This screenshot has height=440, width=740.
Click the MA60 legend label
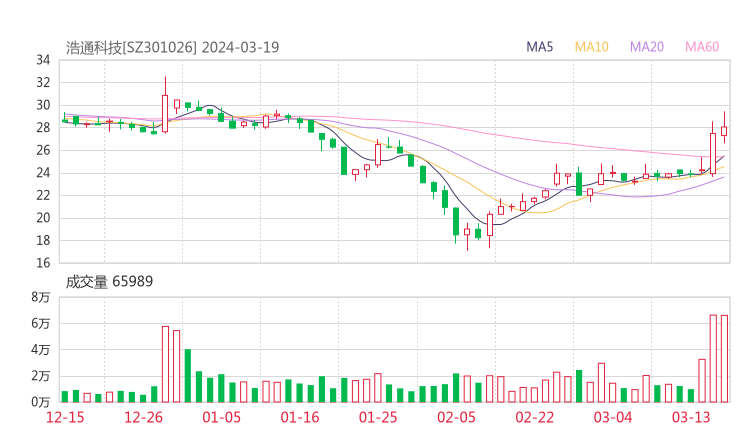click(702, 47)
